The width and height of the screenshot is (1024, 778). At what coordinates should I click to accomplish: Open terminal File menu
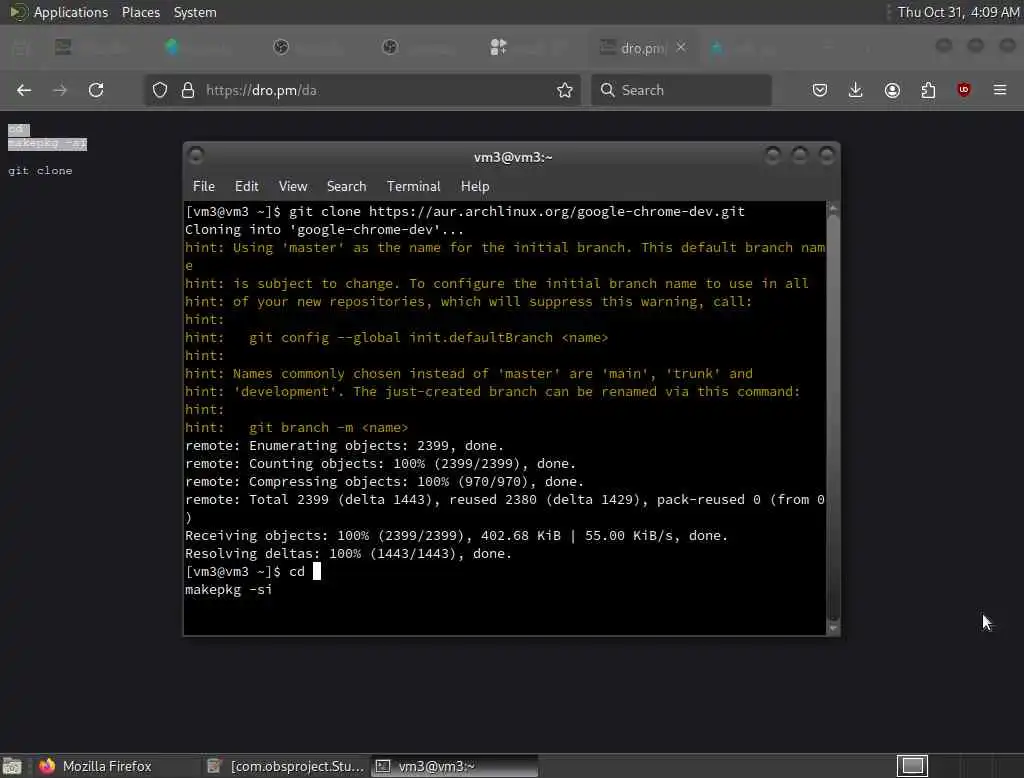pos(204,186)
